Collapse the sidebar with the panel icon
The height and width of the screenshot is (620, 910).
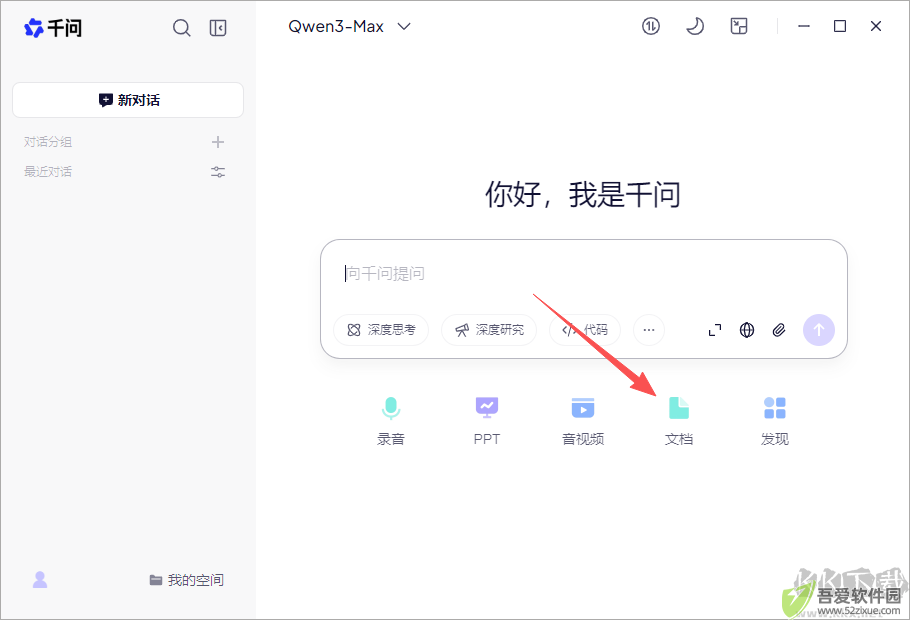(x=218, y=27)
